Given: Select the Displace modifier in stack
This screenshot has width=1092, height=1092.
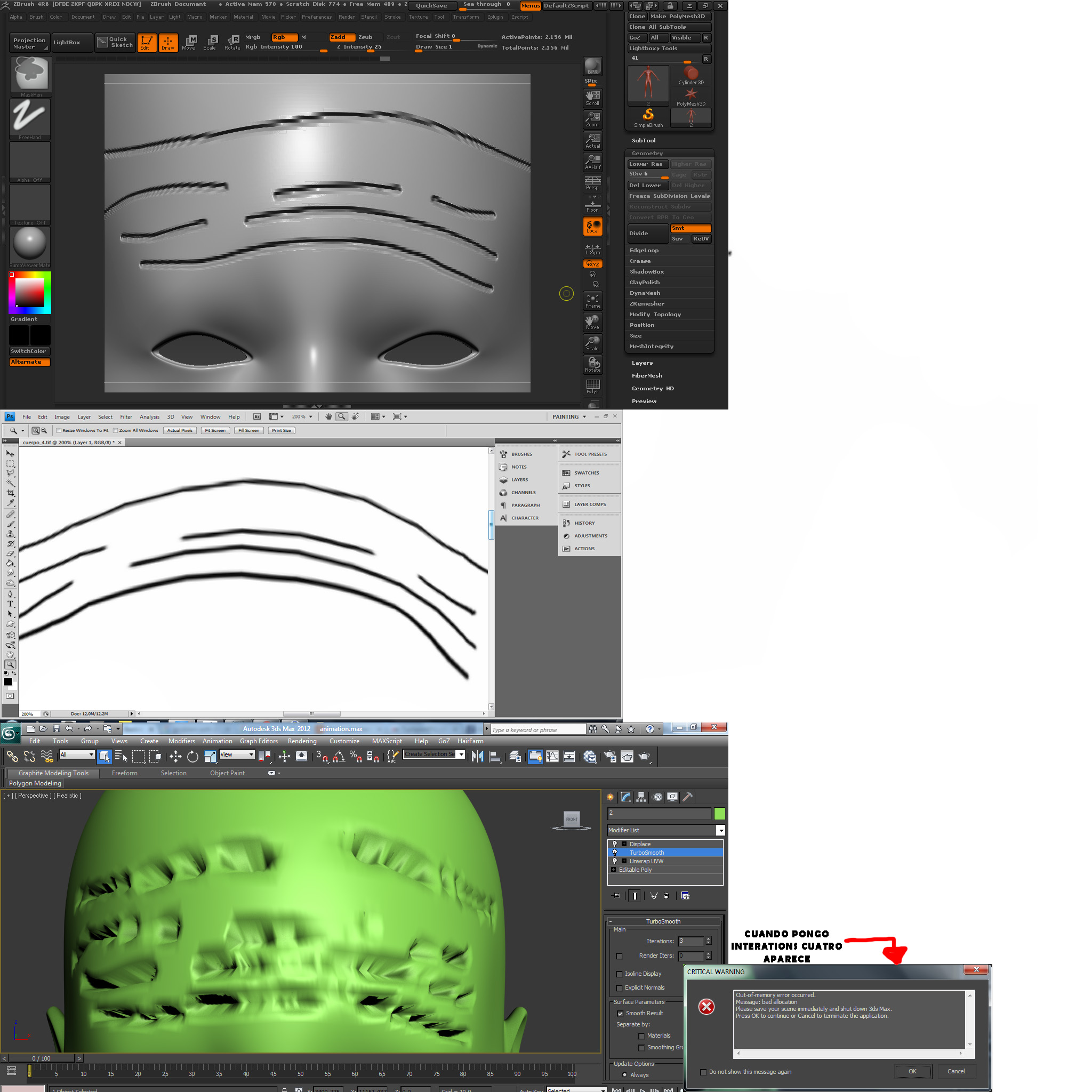Looking at the screenshot, I should click(x=640, y=844).
